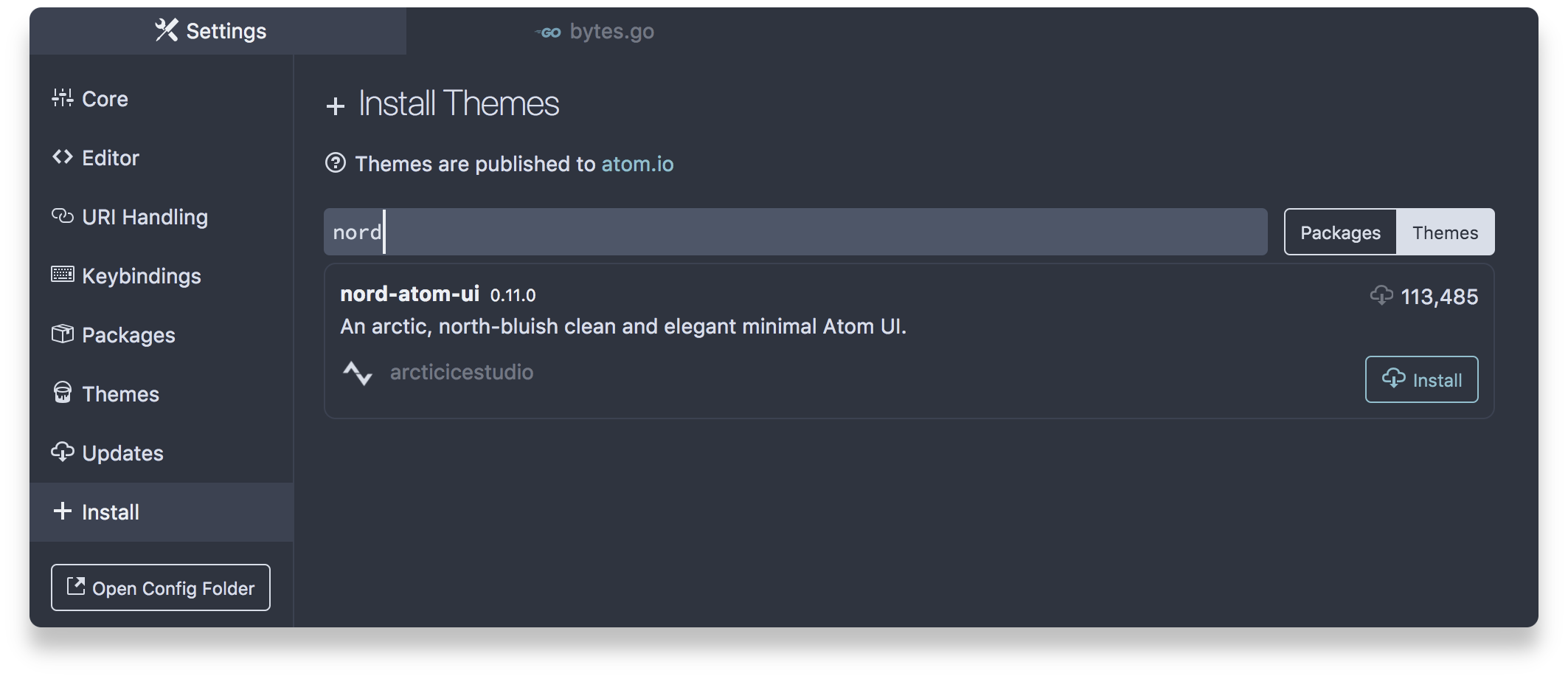Click the arcticicestudio author avatar icon
1568x679 pixels.
pyautogui.click(x=358, y=373)
